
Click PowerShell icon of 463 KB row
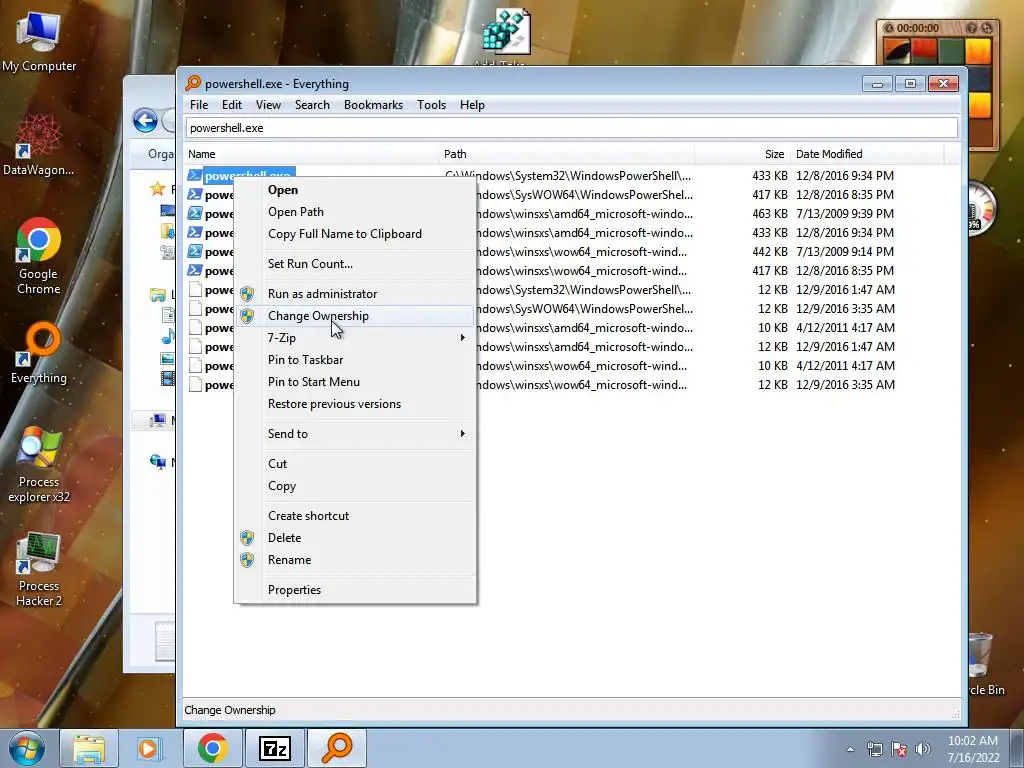point(195,214)
